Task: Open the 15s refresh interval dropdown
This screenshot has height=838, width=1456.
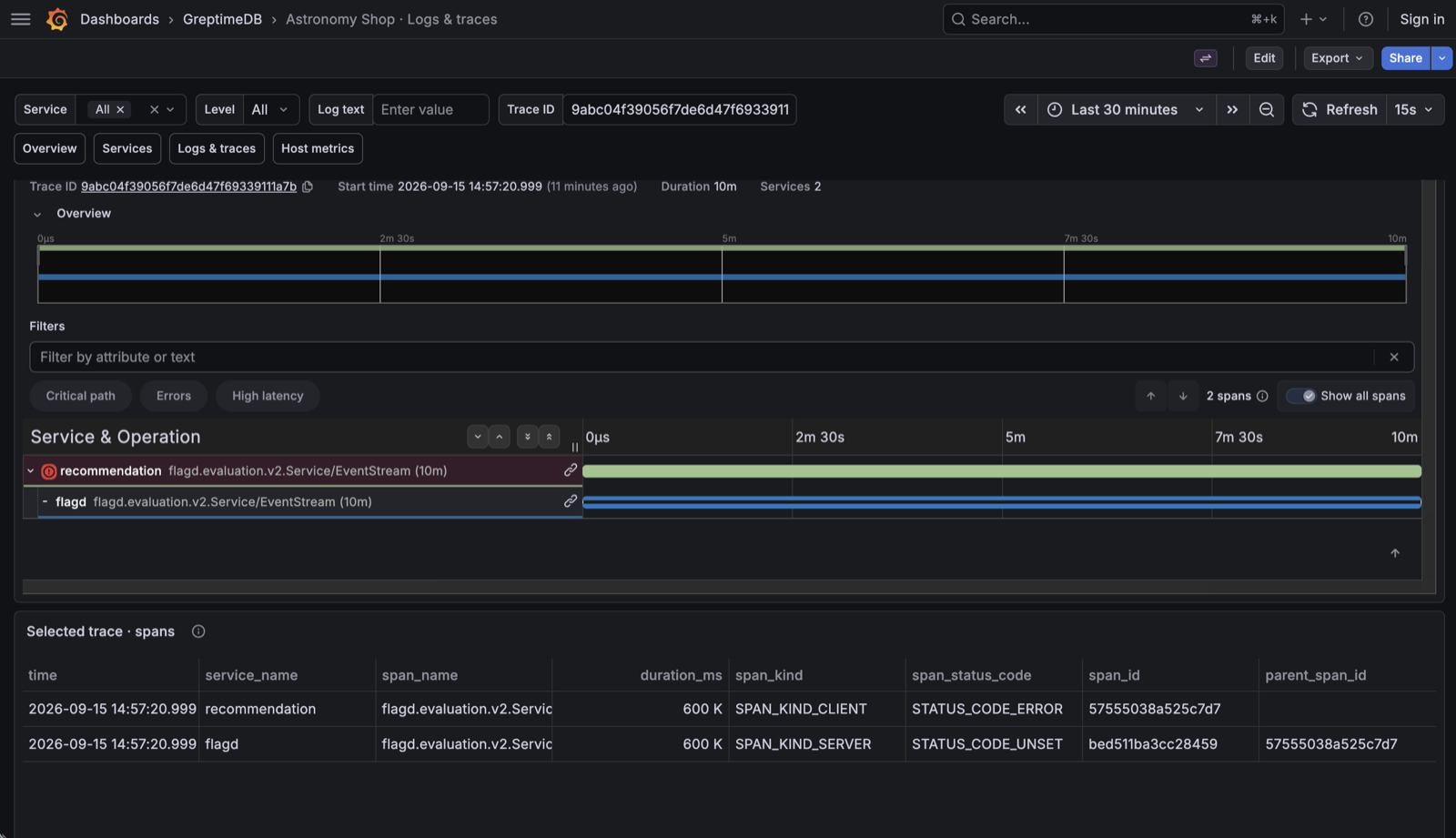Action: (x=1414, y=109)
